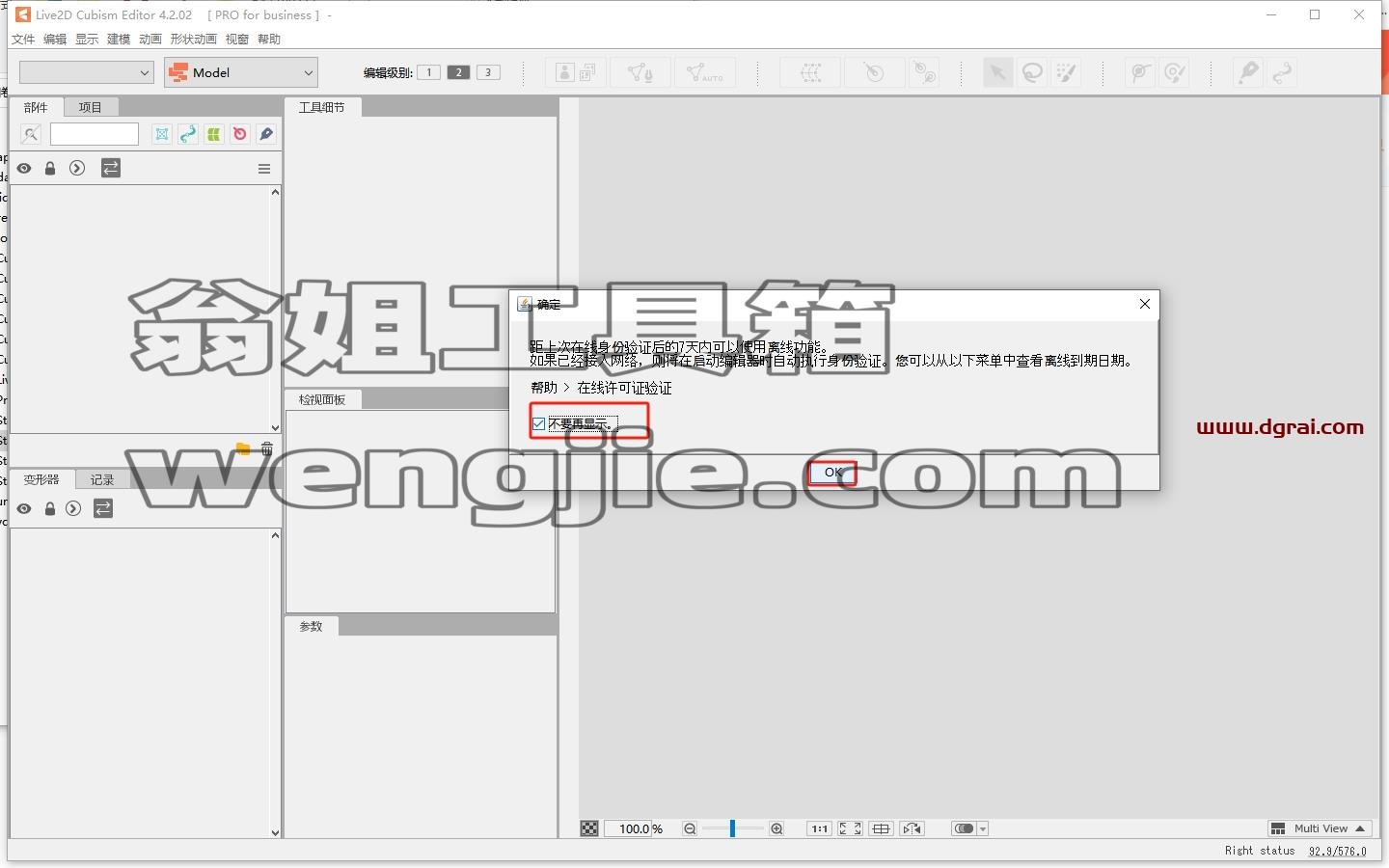This screenshot has width=1389, height=868.
Task: Close the 确定 dialog with X
Action: [x=1145, y=304]
